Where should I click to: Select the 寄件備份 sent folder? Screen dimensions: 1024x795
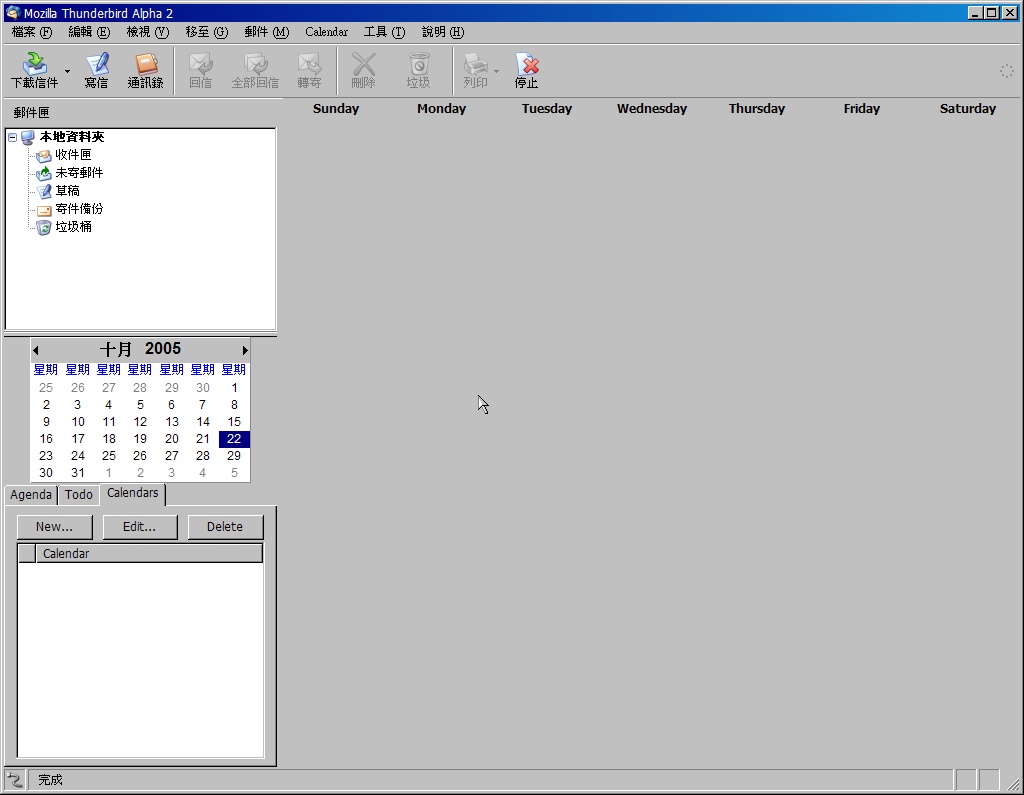78,209
